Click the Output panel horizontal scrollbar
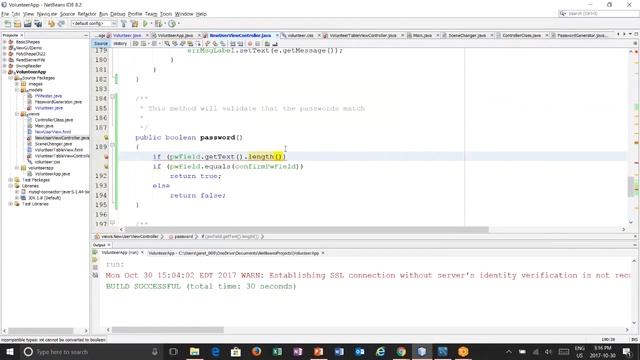Screen dimensions: 640x360 click(x=168, y=330)
